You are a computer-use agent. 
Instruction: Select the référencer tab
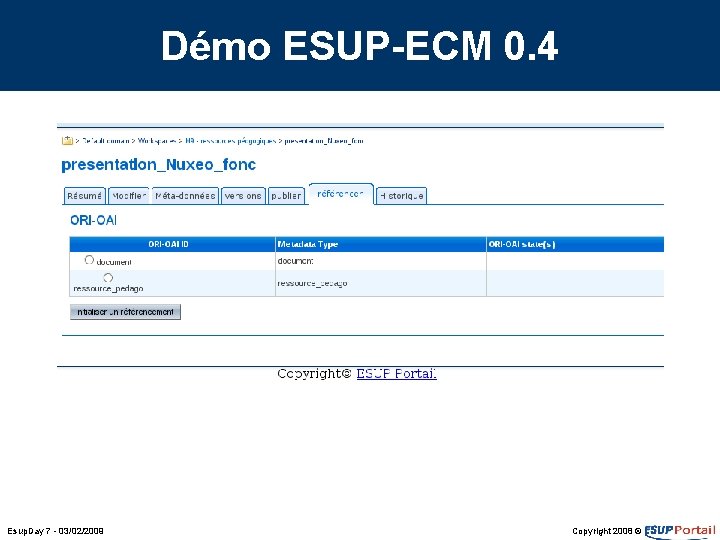[x=341, y=194]
